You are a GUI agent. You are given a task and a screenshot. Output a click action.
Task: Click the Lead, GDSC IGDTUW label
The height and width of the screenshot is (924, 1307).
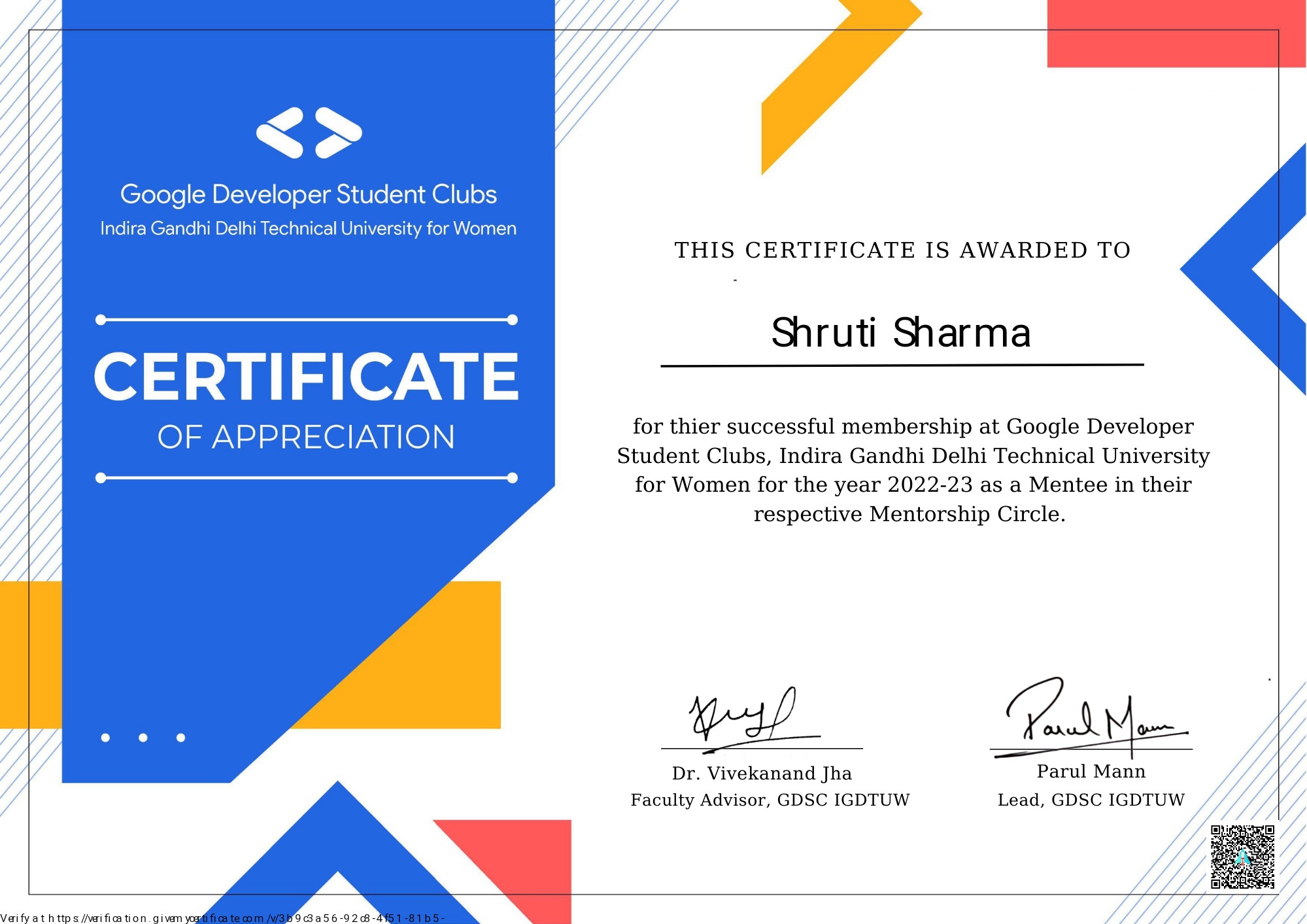pos(1089,799)
